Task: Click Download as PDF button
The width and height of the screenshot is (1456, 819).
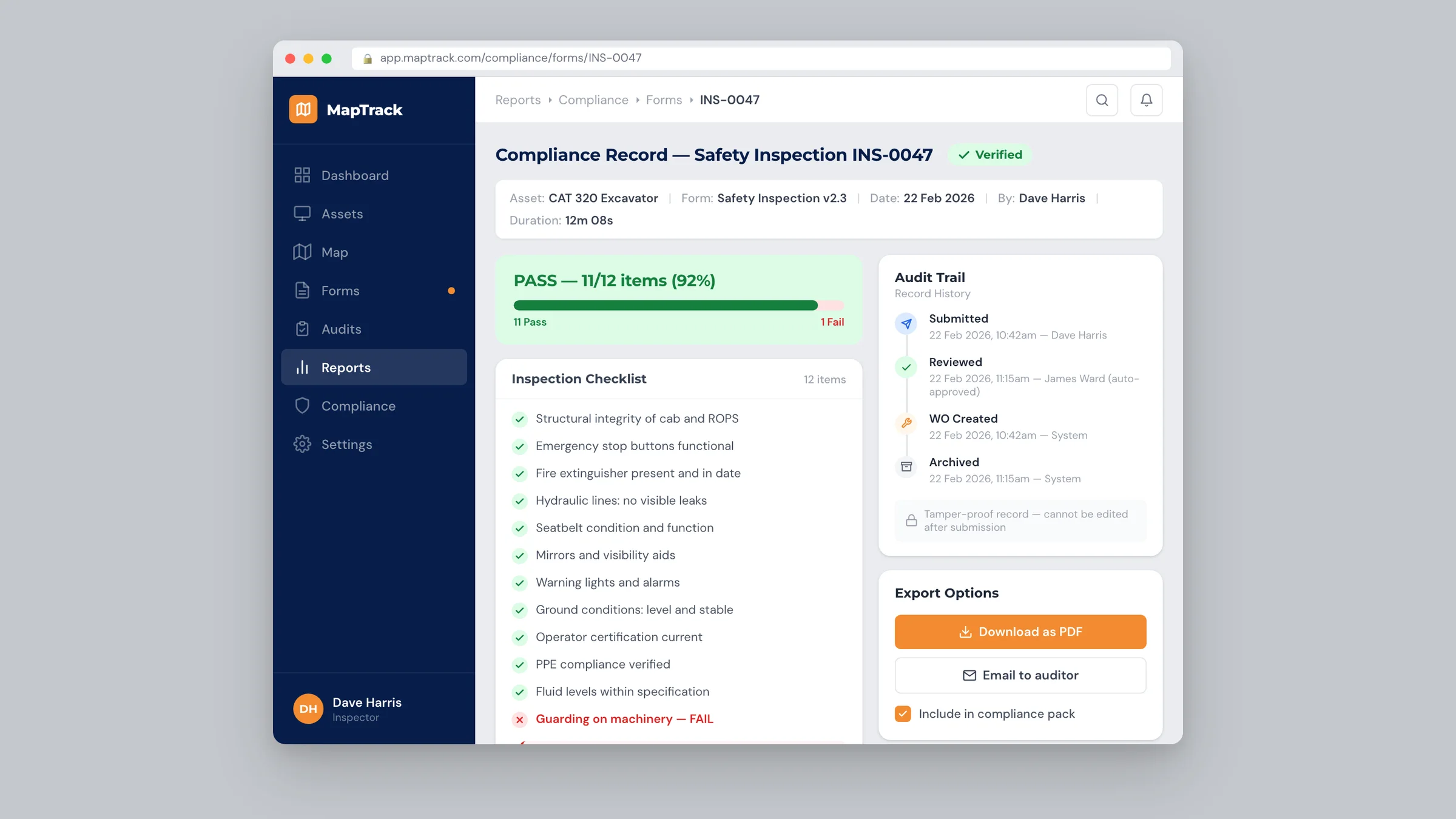Action: (1020, 632)
